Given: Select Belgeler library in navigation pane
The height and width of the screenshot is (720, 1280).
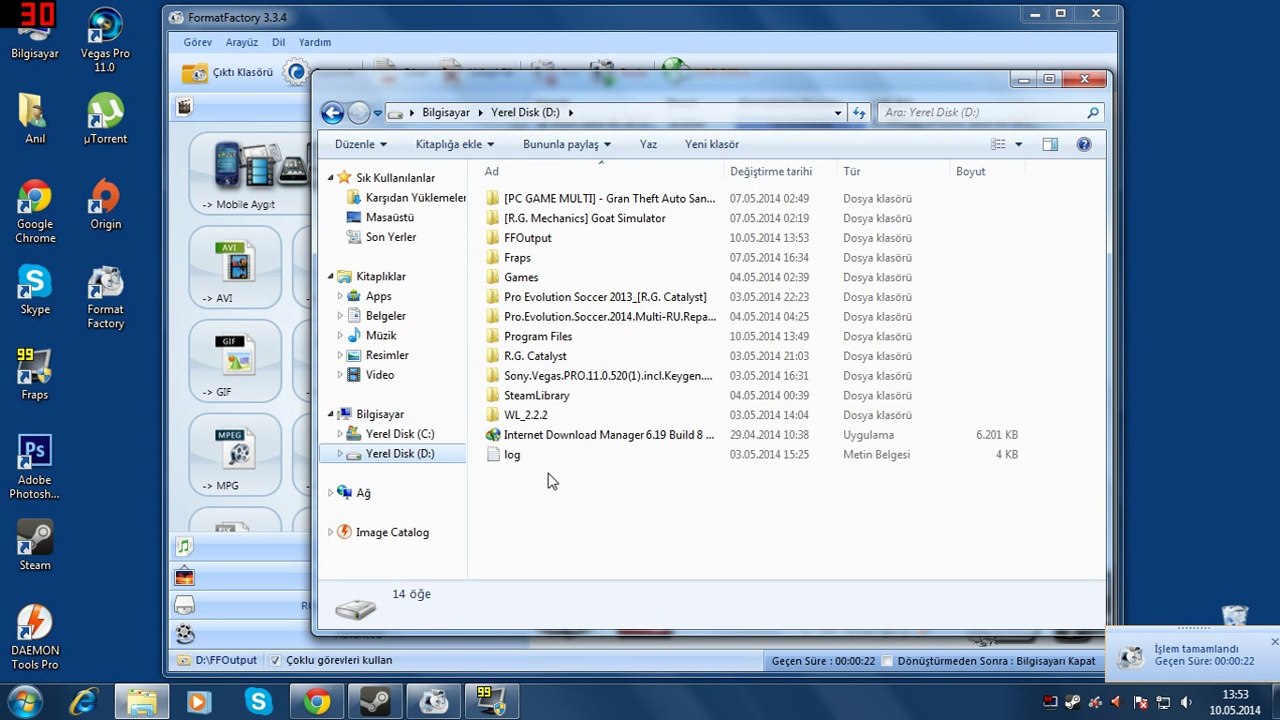Looking at the screenshot, I should click(385, 316).
